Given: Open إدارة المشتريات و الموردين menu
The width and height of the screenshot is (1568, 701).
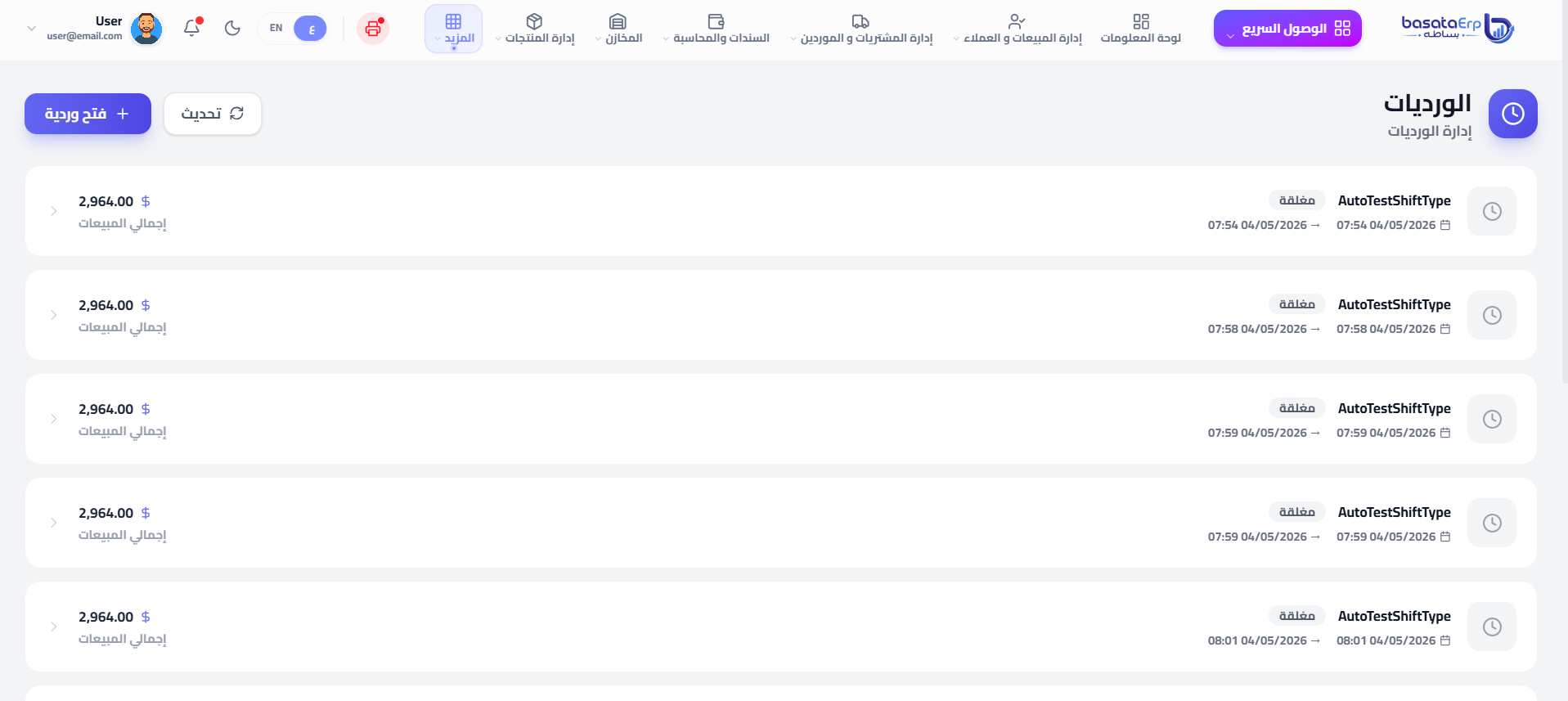Looking at the screenshot, I should click(x=861, y=29).
